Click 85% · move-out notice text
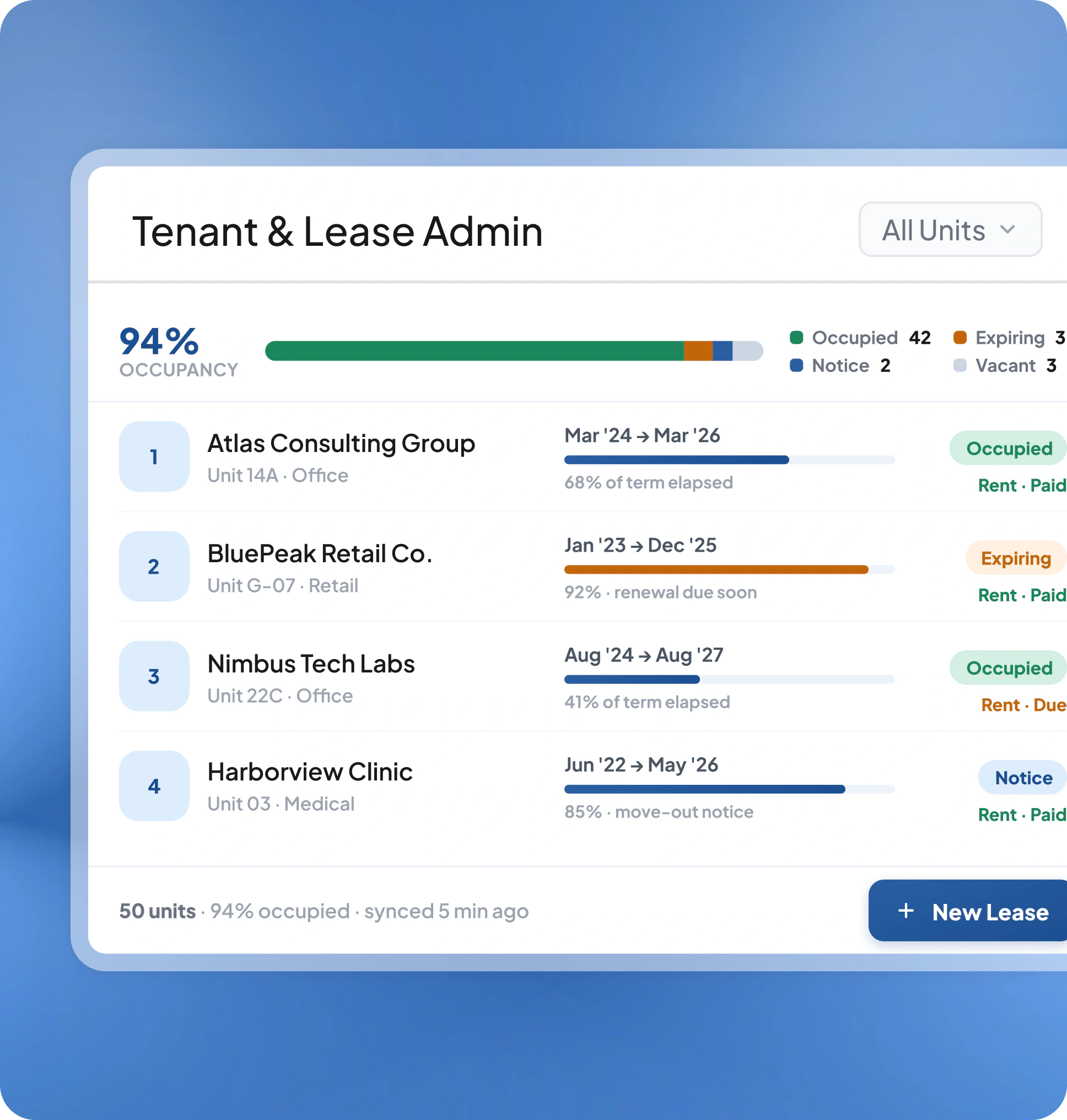Viewport: 1067px width, 1120px height. (659, 812)
